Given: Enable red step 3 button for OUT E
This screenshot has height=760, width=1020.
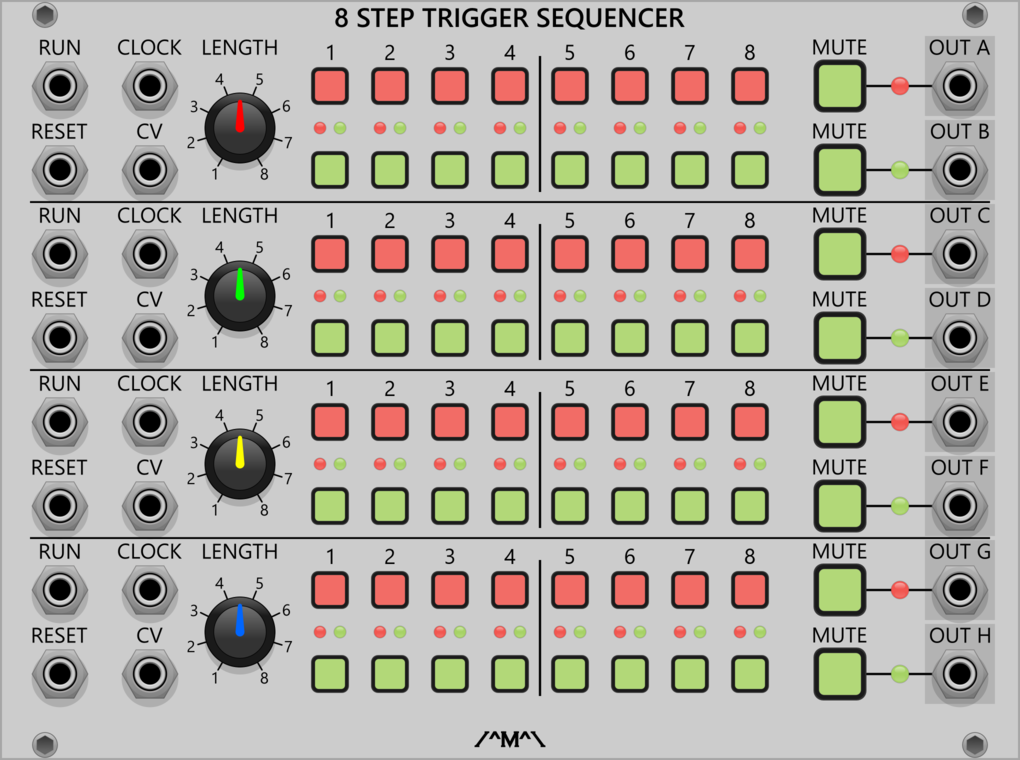Looking at the screenshot, I should pos(450,422).
